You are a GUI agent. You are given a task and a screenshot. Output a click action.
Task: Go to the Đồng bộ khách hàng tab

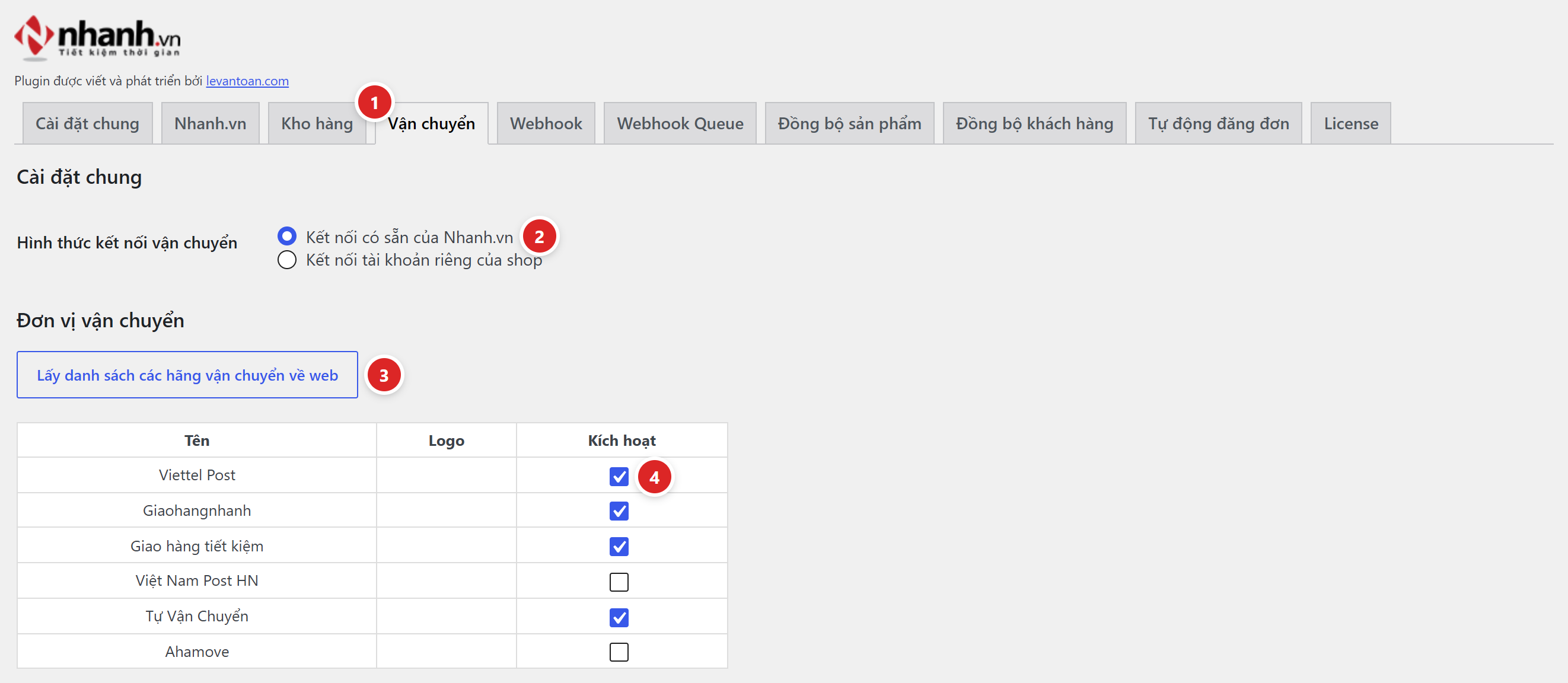click(x=1034, y=123)
